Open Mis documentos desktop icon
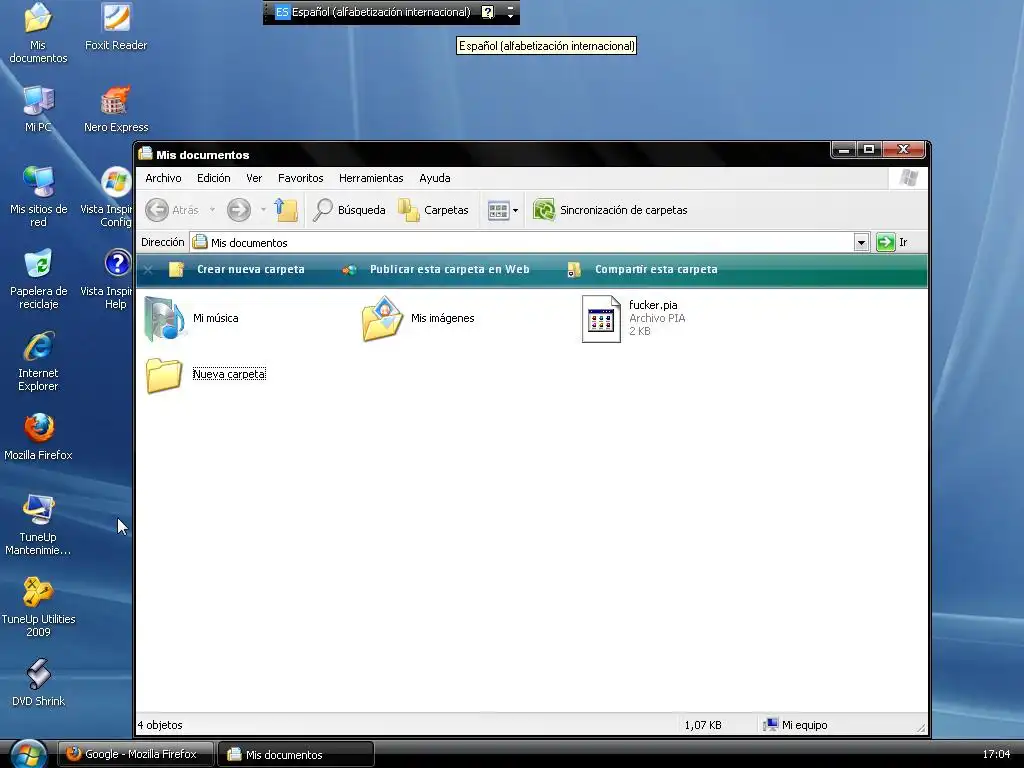Screen dimensions: 1024x768 click(38, 33)
